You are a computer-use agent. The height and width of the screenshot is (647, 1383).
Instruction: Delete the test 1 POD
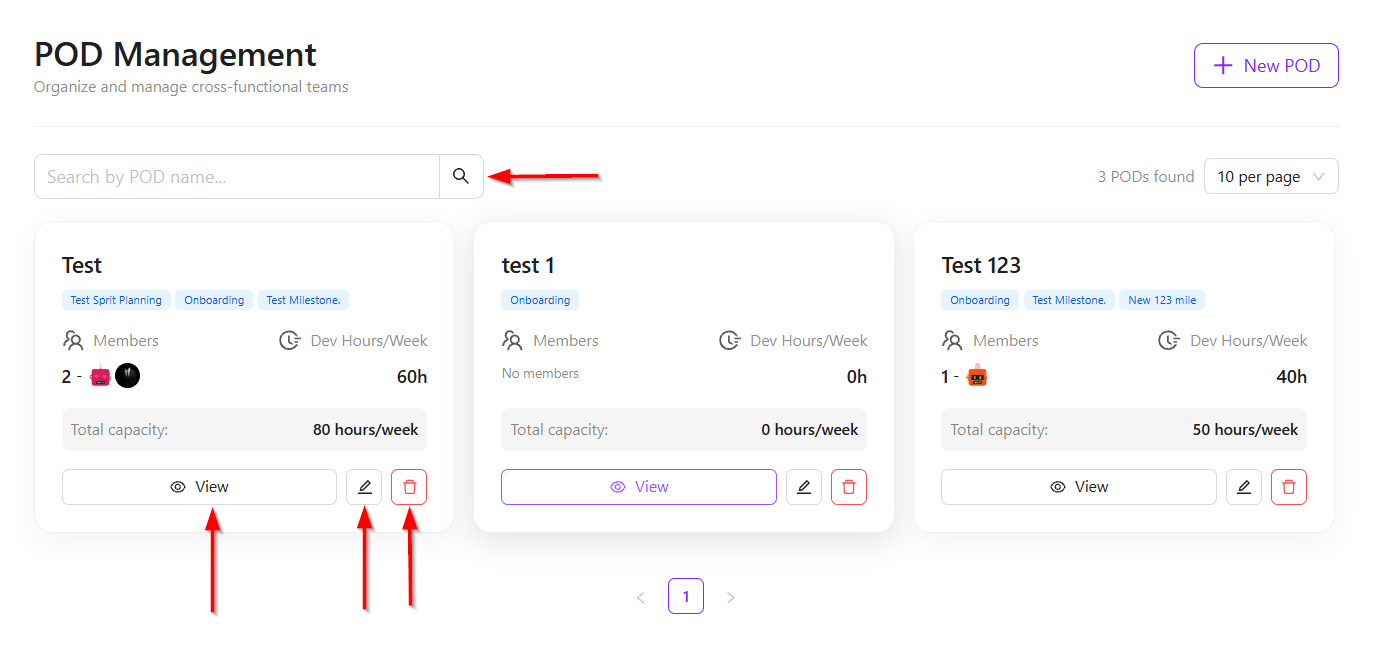(849, 487)
